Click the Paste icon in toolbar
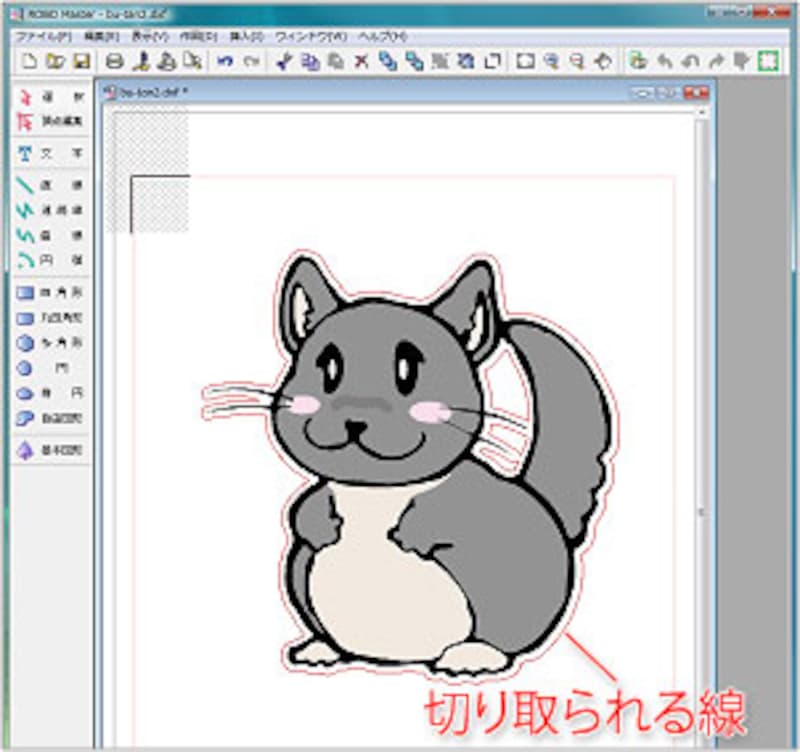 click(x=335, y=61)
